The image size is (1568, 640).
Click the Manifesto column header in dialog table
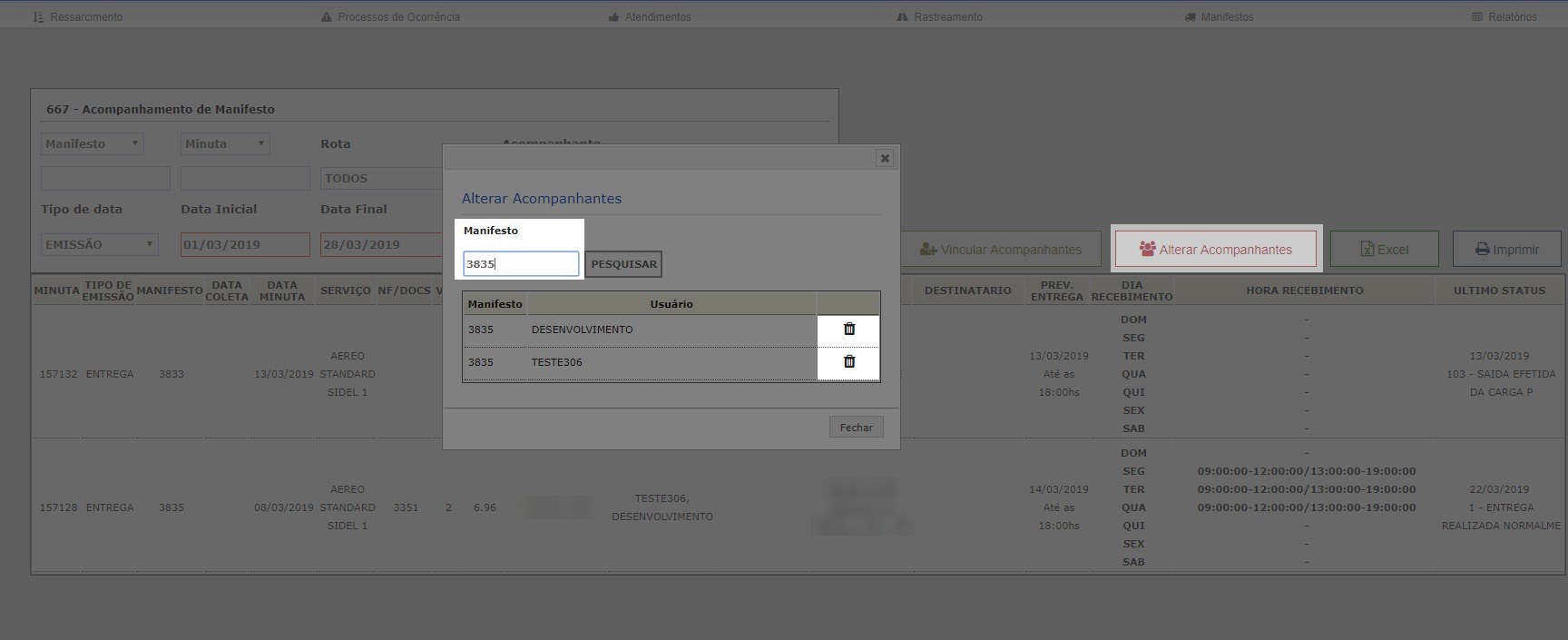[495, 304]
